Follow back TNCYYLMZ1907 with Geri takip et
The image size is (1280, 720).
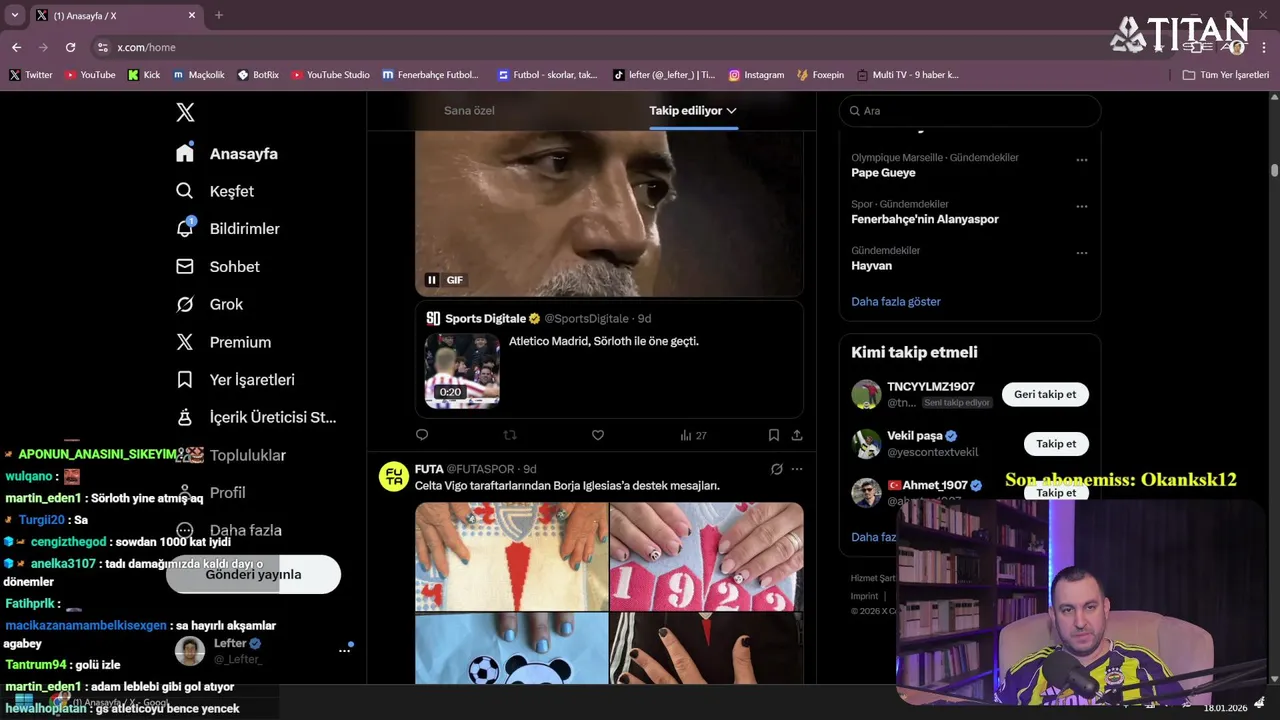[x=1045, y=394]
